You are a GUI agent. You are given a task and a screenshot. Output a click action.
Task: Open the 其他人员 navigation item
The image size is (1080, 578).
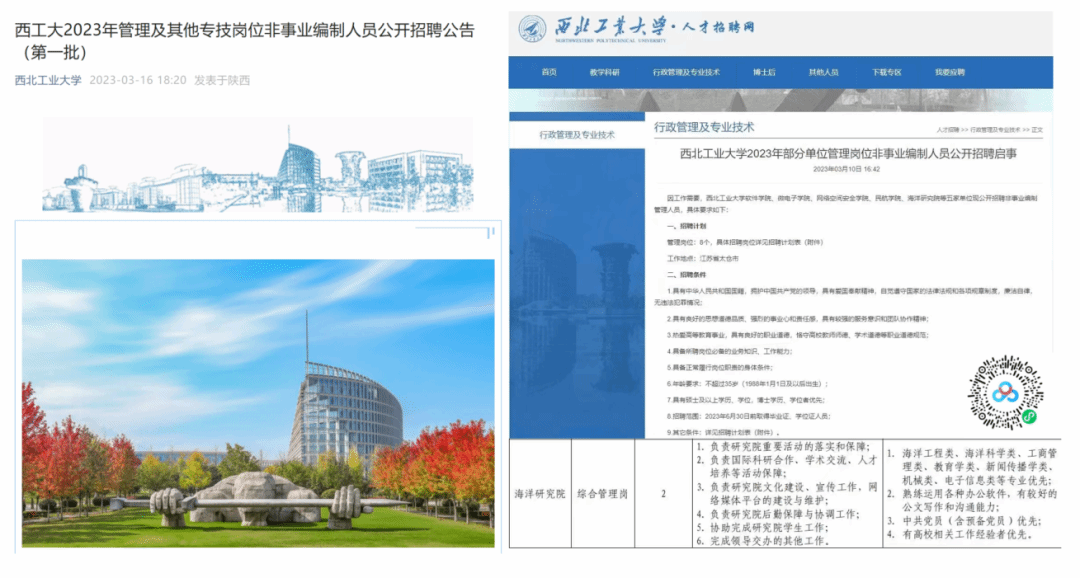pyautogui.click(x=823, y=72)
